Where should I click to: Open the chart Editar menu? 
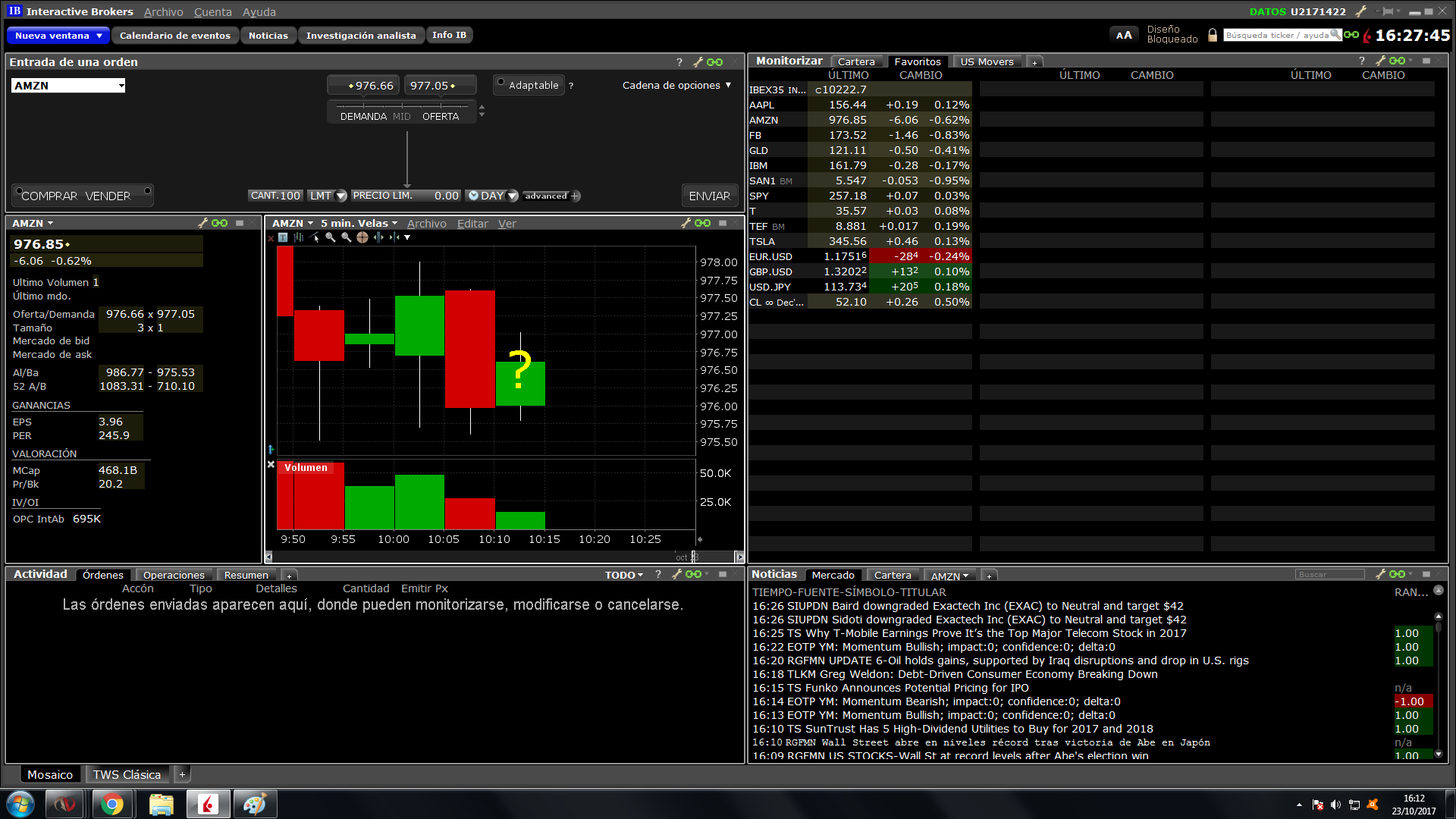(x=472, y=224)
